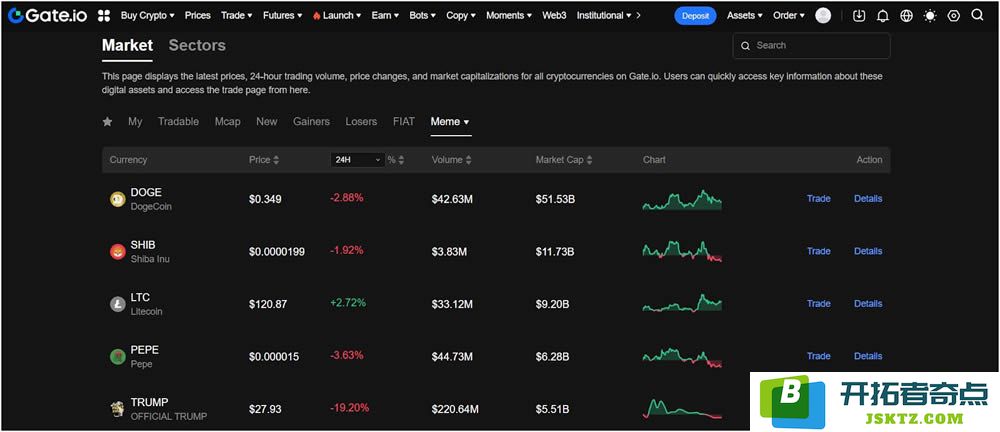The image size is (1000, 432).
Task: Click the PEPE coin icon
Action: click(x=117, y=357)
